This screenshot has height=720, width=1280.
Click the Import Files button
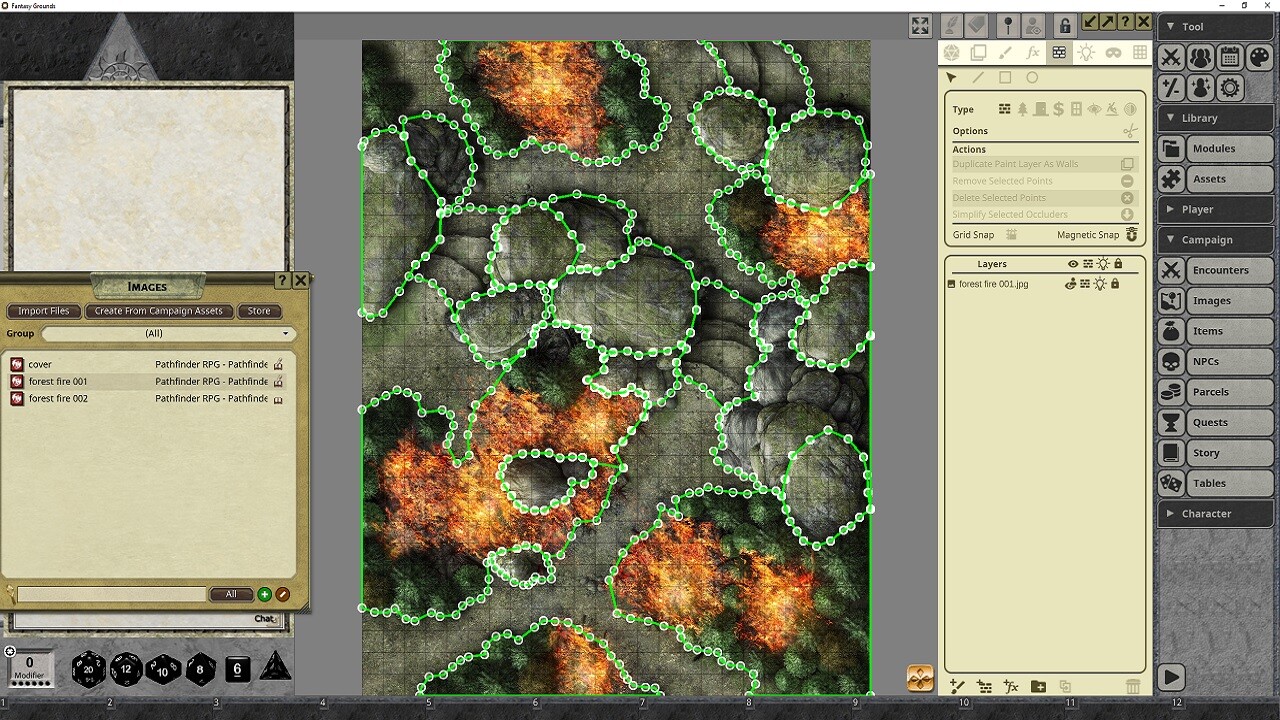pos(43,311)
